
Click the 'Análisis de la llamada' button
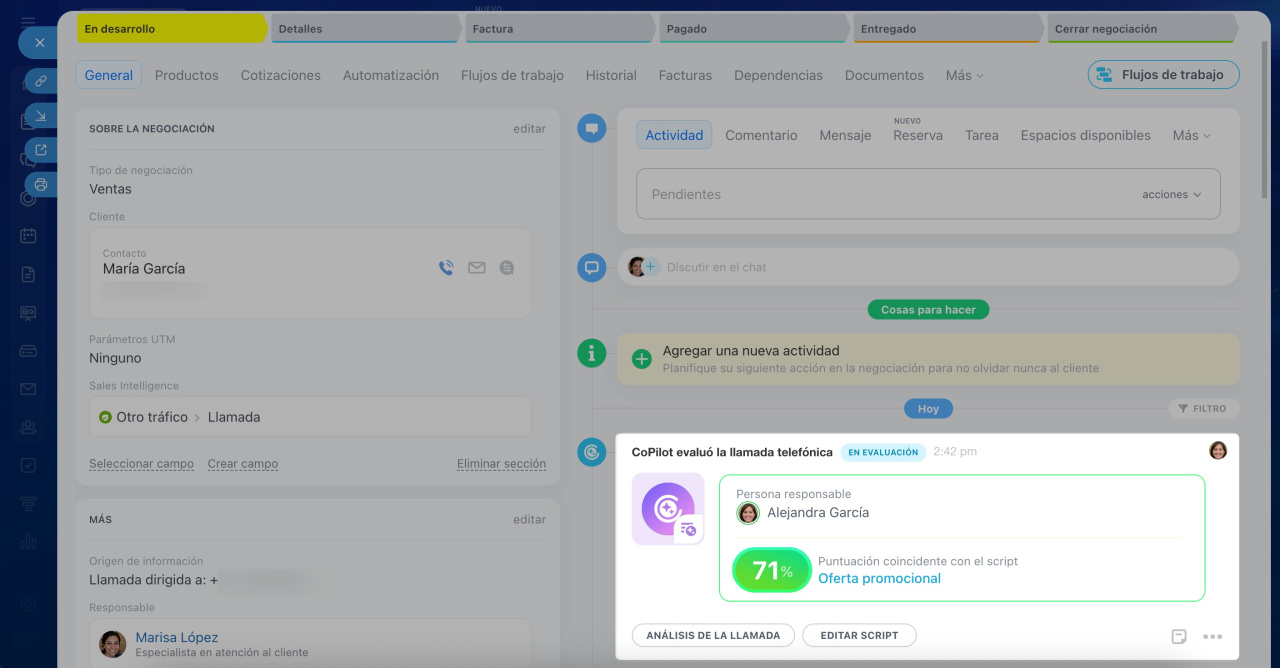click(713, 635)
